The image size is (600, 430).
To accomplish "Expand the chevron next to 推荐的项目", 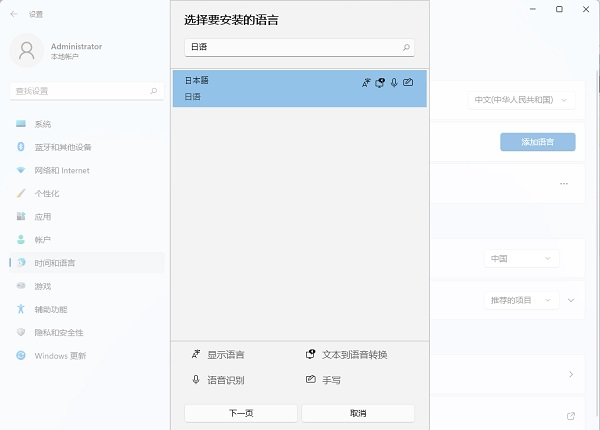I will click(x=571, y=300).
